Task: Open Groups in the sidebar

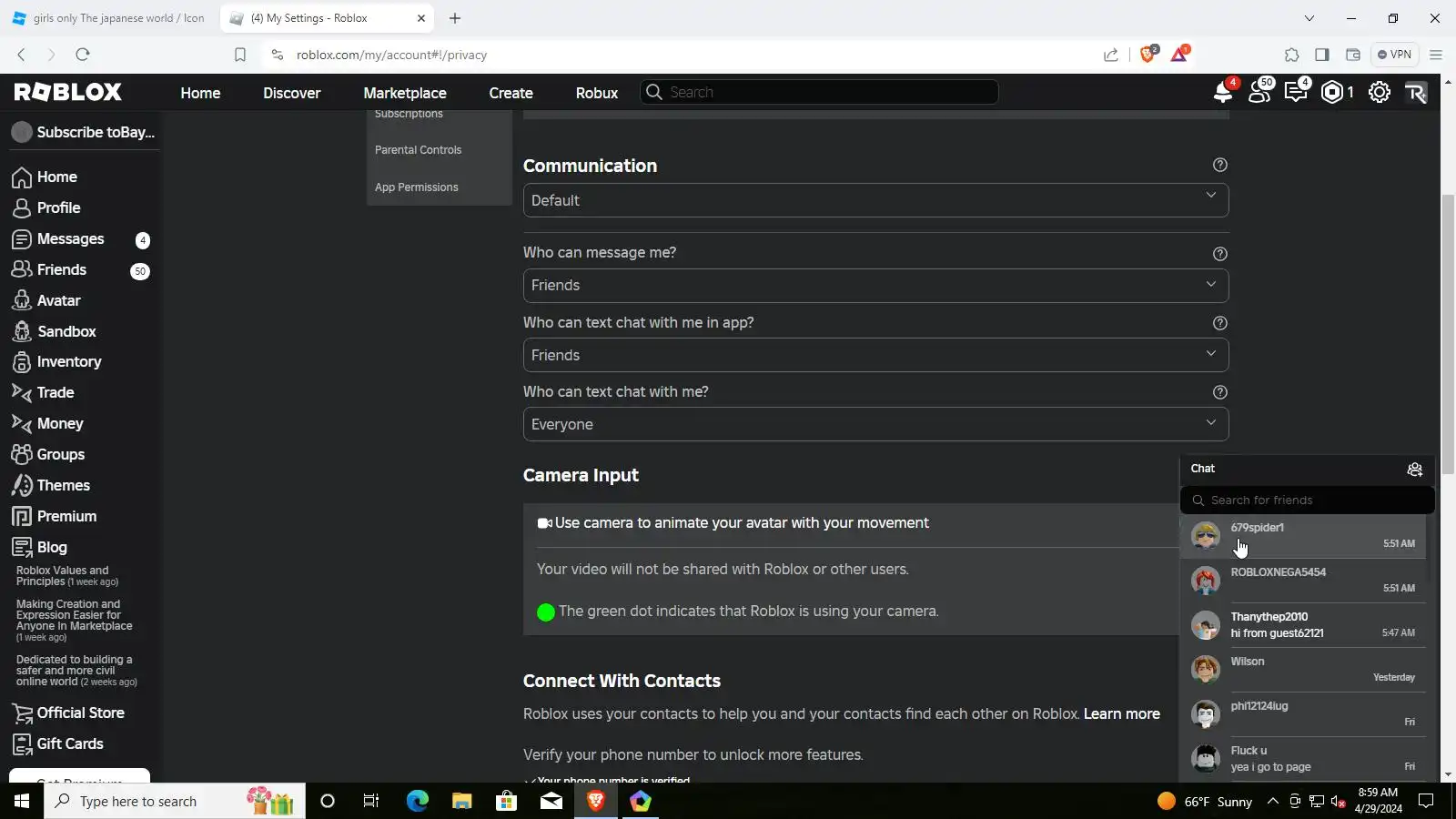Action: 61,454
